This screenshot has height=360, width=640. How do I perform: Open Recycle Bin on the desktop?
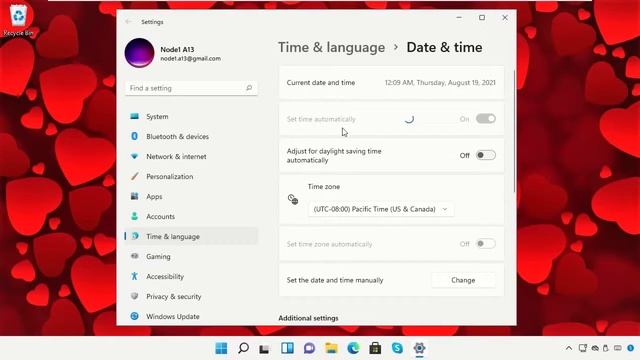coord(18,20)
